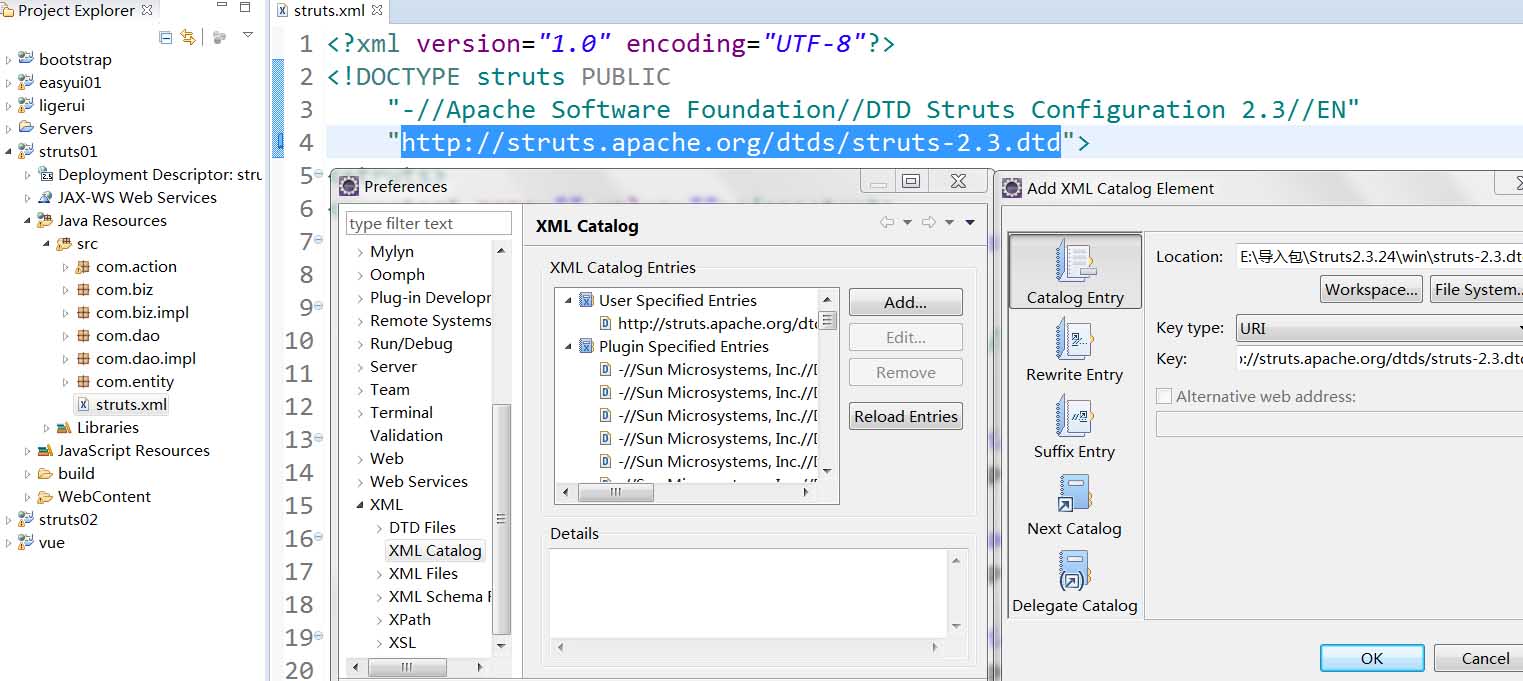Viewport: 1523px width, 681px height.
Task: Expand the com.biz.impl package
Action: [x=66, y=314]
